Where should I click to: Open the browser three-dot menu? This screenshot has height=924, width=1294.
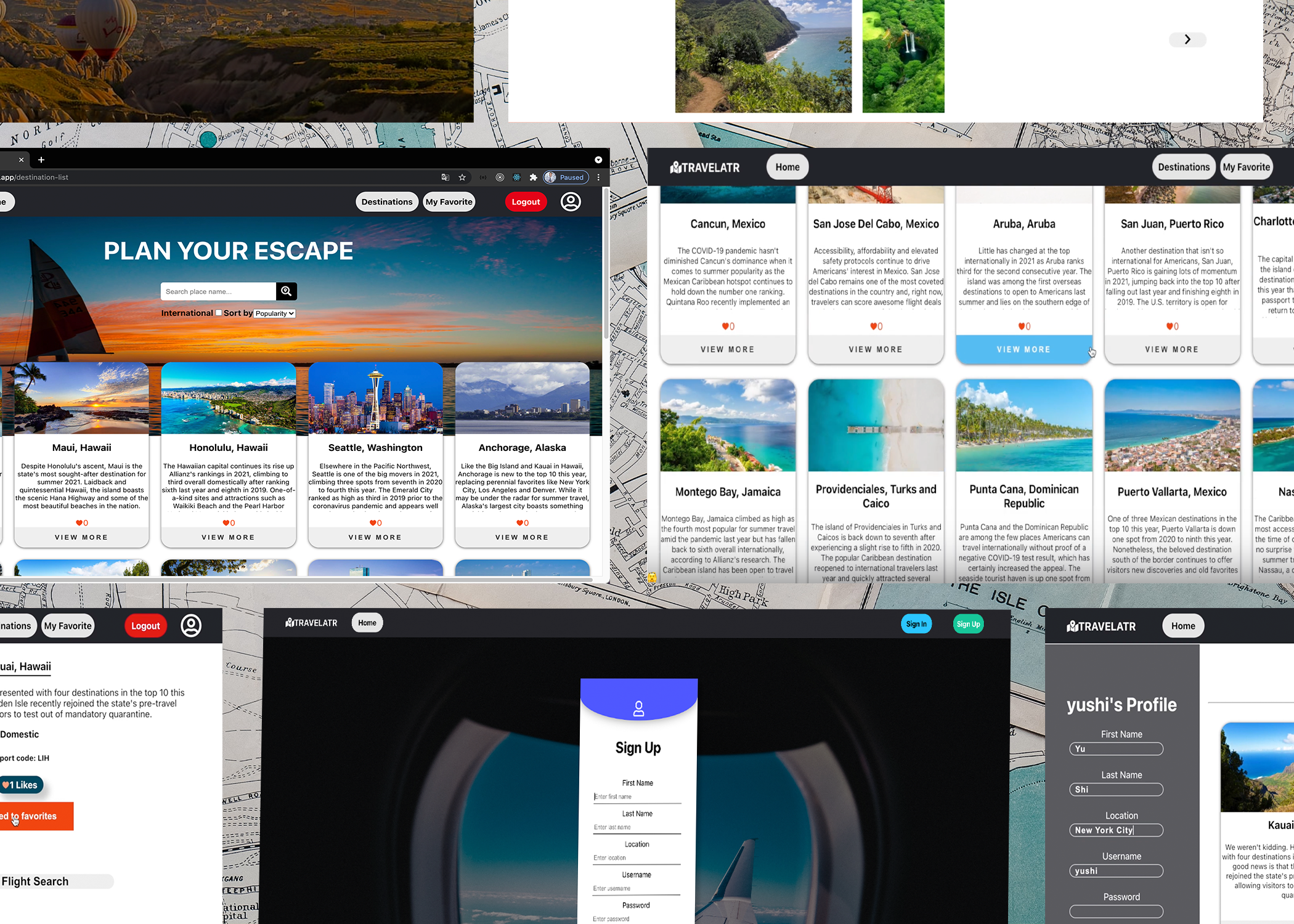pos(598,177)
